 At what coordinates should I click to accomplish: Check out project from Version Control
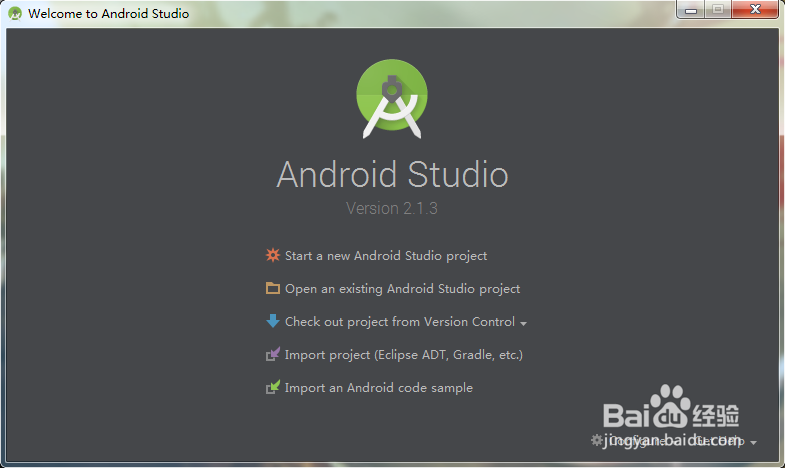(400, 322)
